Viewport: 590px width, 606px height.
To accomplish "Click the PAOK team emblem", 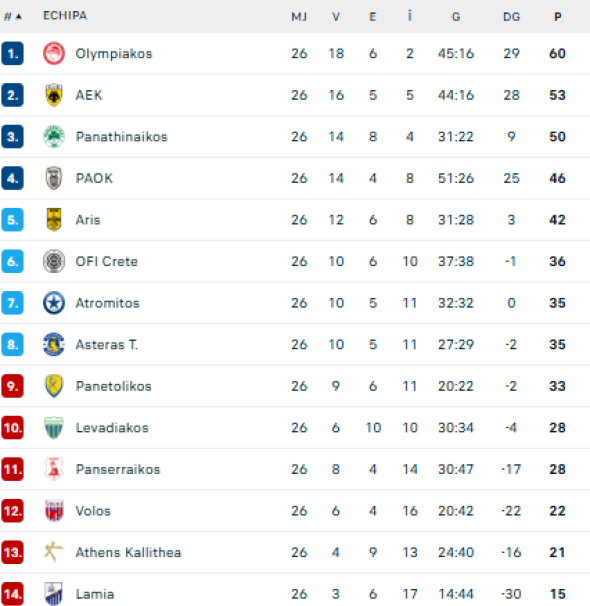I will pyautogui.click(x=54, y=178).
